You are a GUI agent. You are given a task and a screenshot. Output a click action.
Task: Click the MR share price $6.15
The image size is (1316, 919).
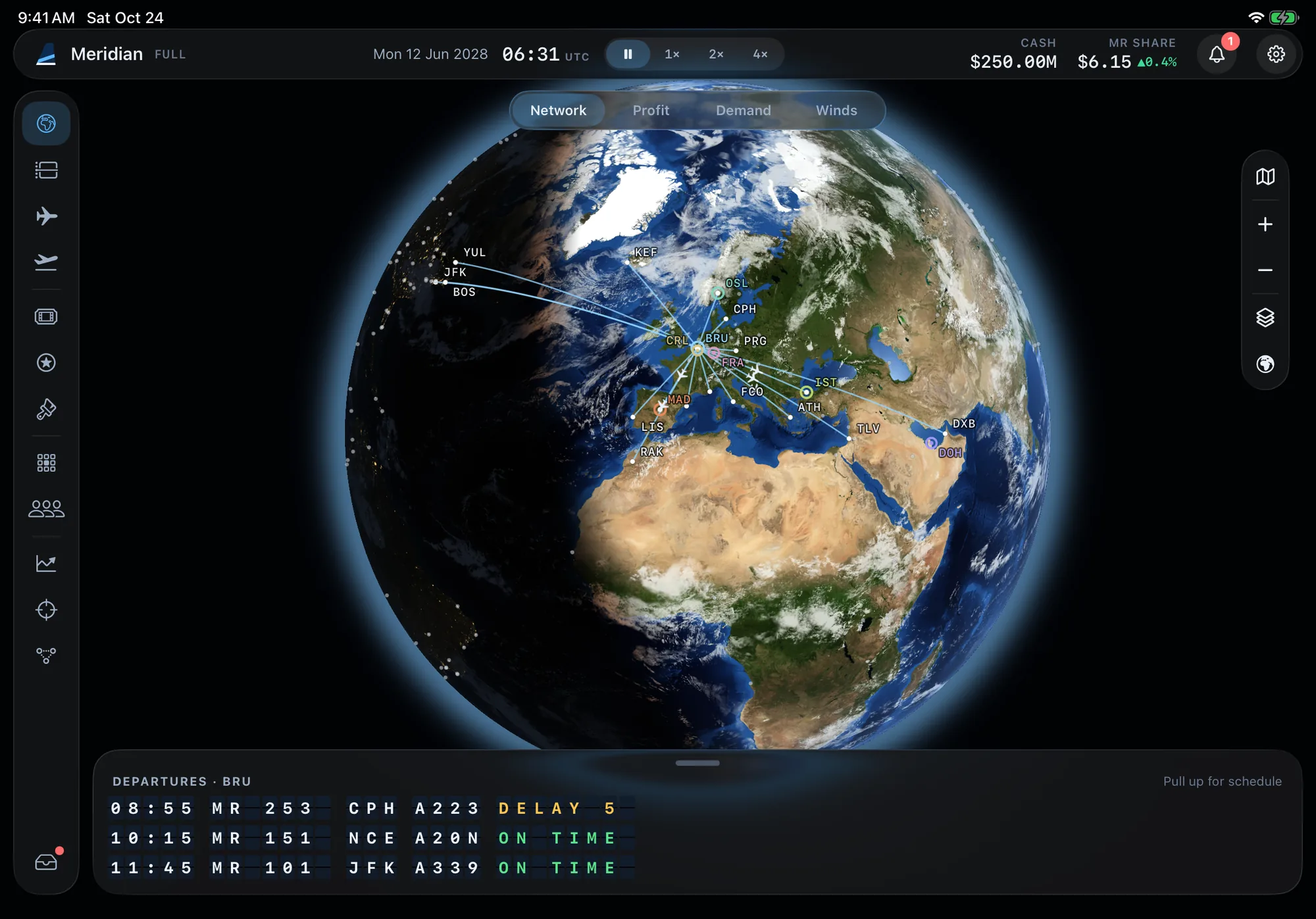pos(1104,62)
